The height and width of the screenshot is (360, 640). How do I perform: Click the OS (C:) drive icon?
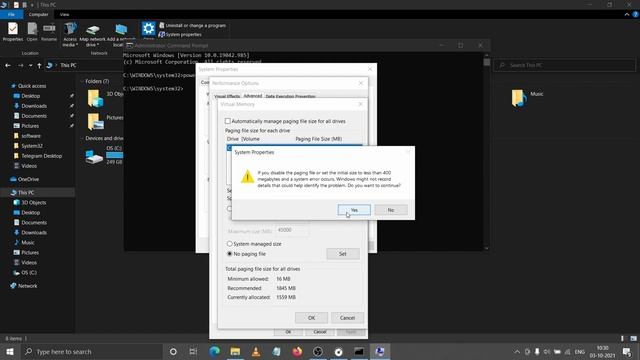pyautogui.click(x=94, y=157)
